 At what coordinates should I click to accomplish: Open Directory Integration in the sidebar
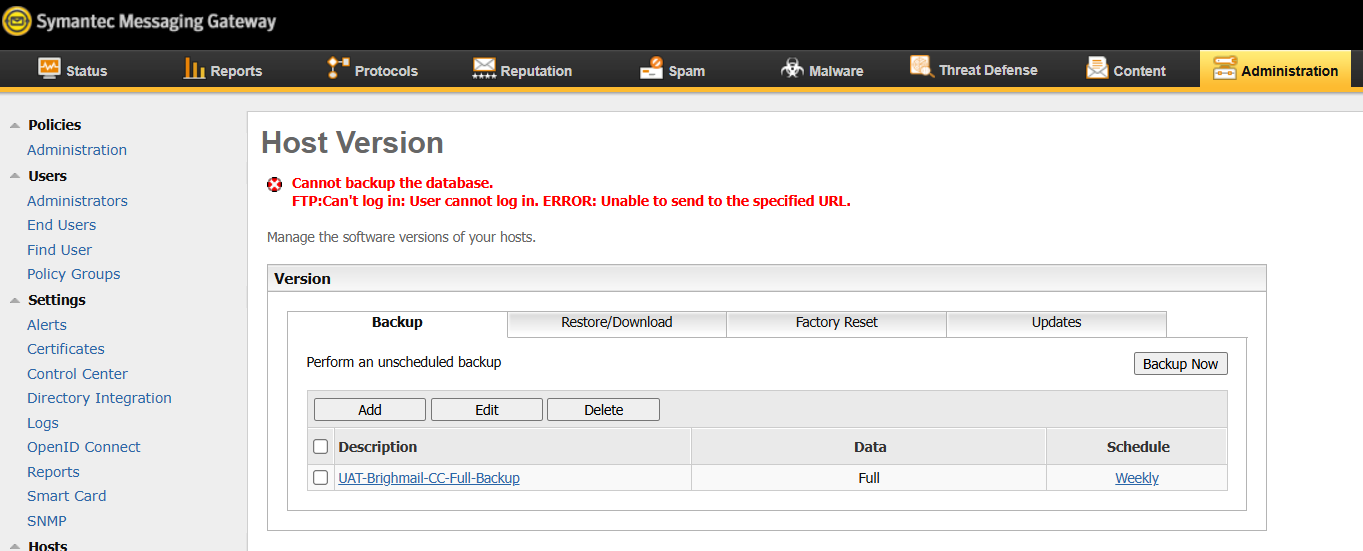(x=99, y=398)
